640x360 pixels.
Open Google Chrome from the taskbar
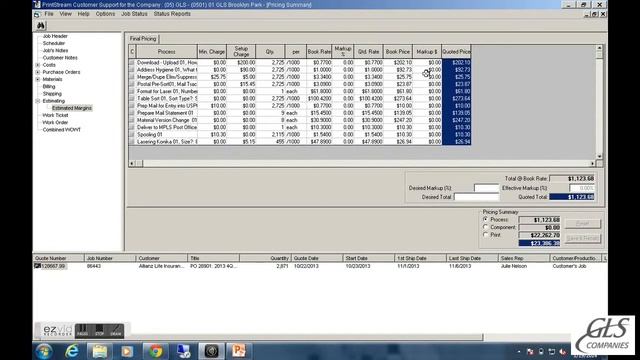pyautogui.click(x=155, y=351)
